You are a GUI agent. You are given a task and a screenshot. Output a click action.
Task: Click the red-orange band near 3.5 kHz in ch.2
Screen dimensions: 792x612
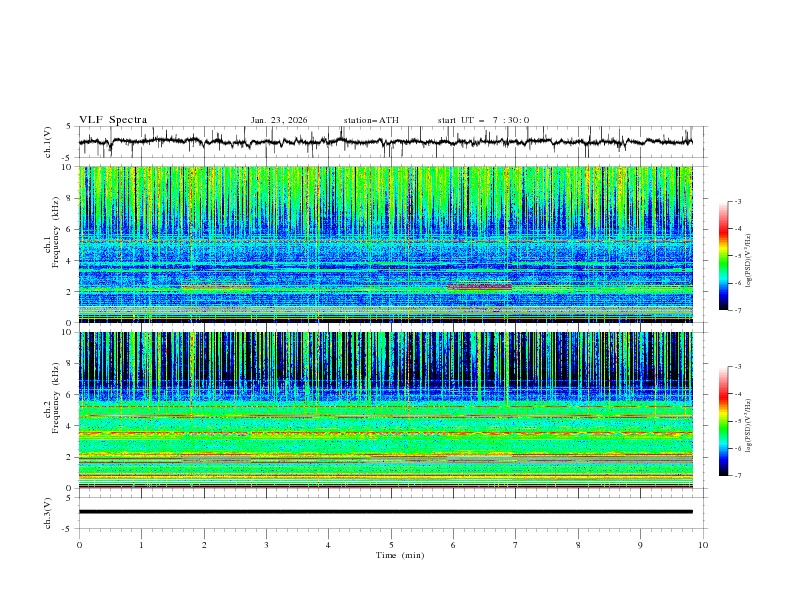coord(385,433)
